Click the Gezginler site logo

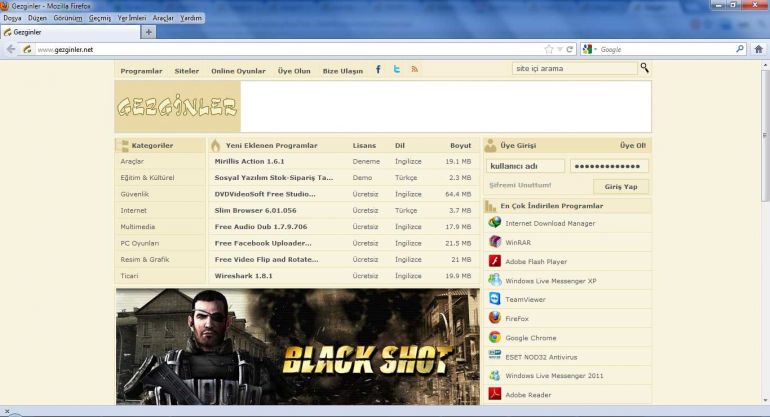tap(177, 107)
